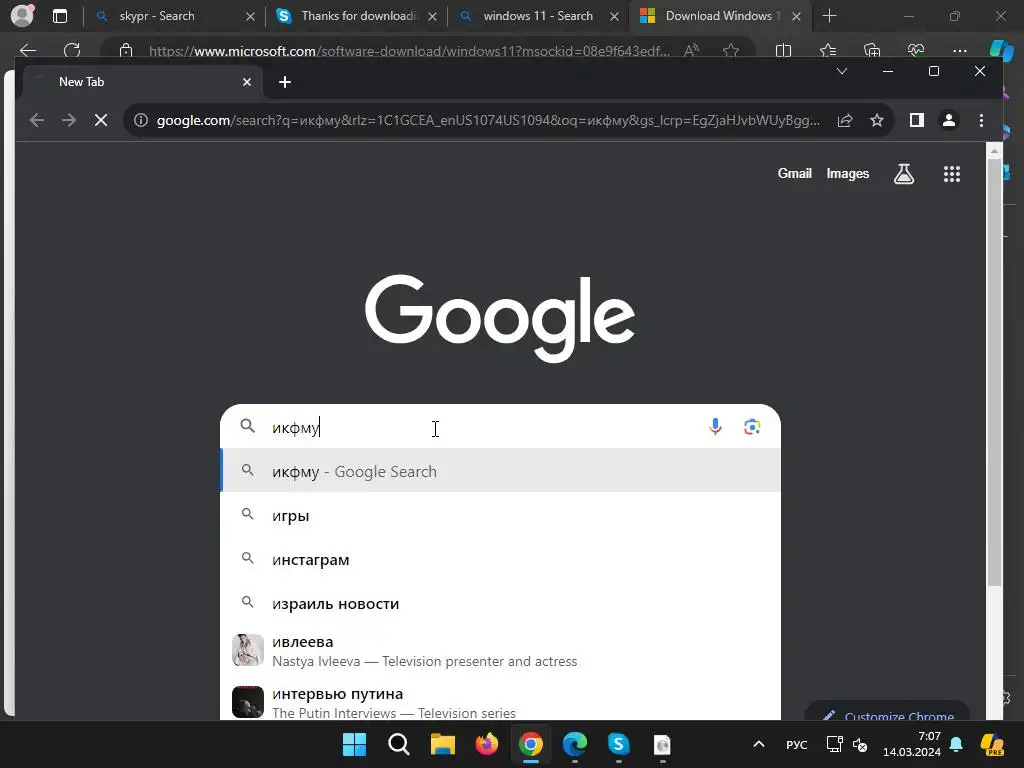The width and height of the screenshot is (1024, 768).
Task: Open Google apps grid
Action: 952,174
